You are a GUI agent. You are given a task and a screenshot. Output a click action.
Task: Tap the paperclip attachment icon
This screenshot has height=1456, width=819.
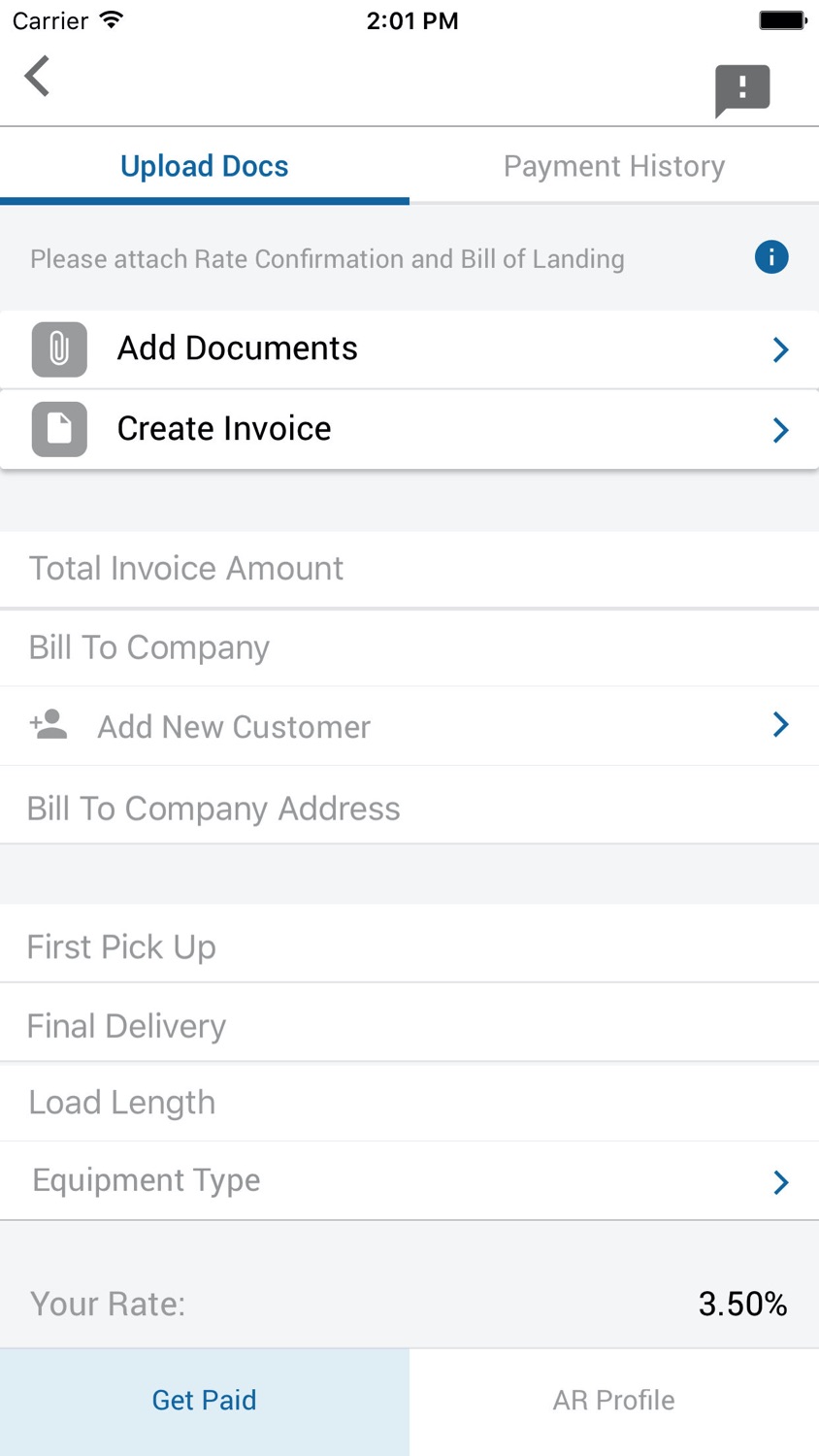coord(59,349)
